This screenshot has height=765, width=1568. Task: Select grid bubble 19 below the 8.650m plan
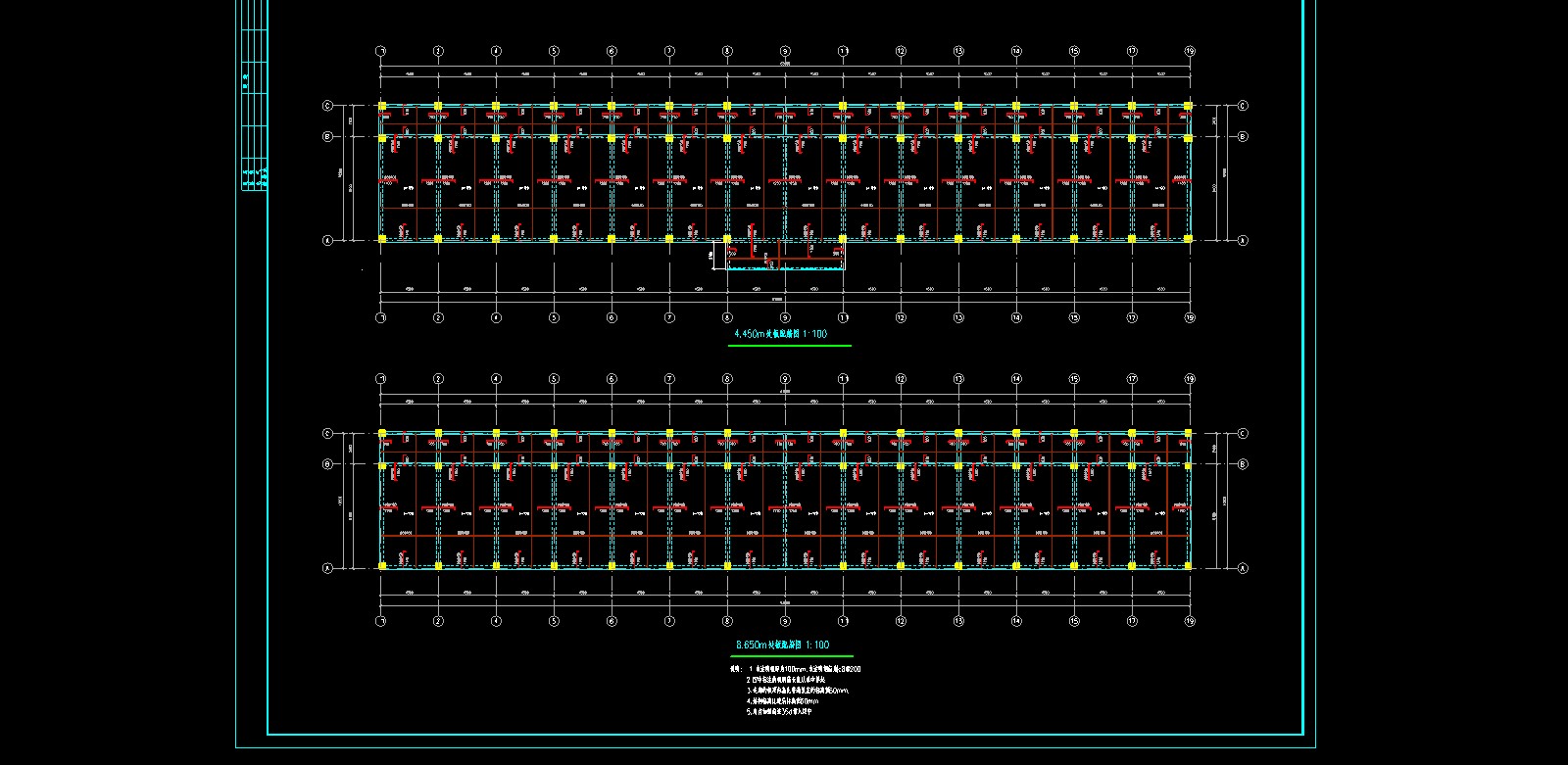coord(1190,621)
